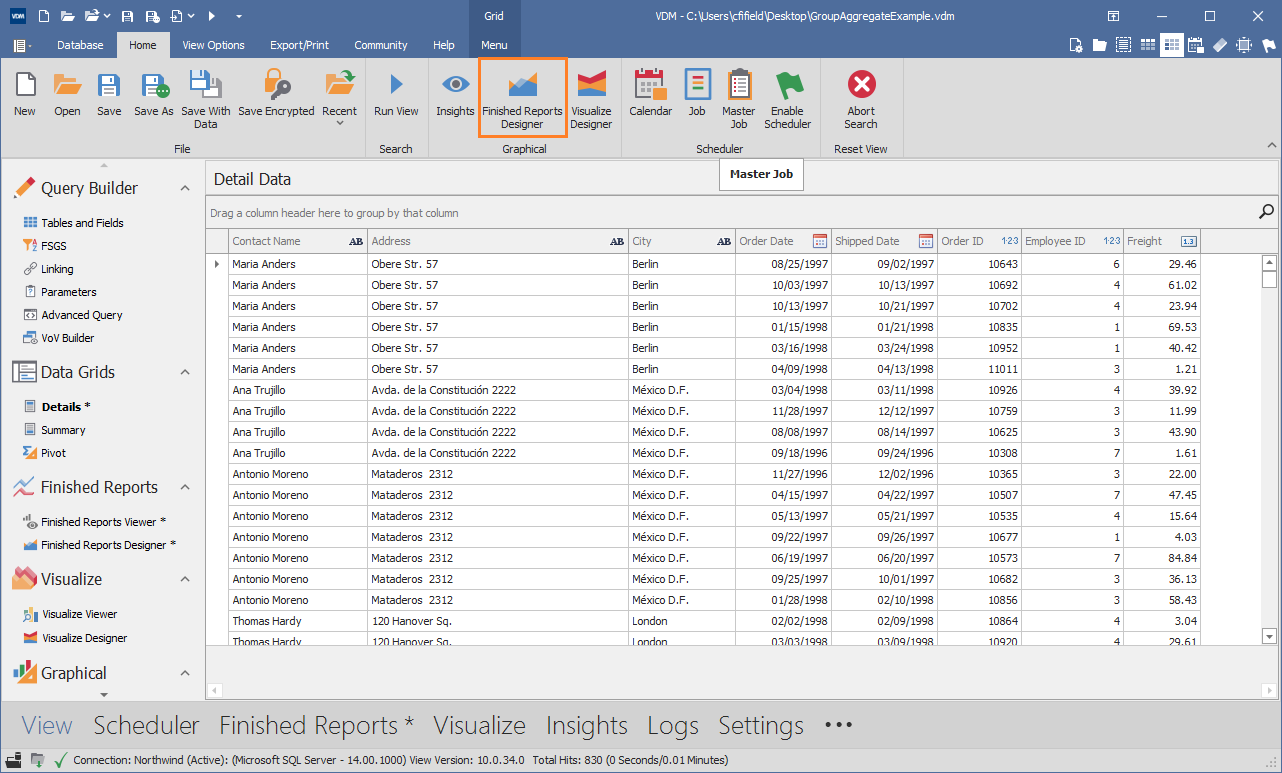Click Enable Scheduler green flag
This screenshot has height=773, width=1282.
[787, 100]
